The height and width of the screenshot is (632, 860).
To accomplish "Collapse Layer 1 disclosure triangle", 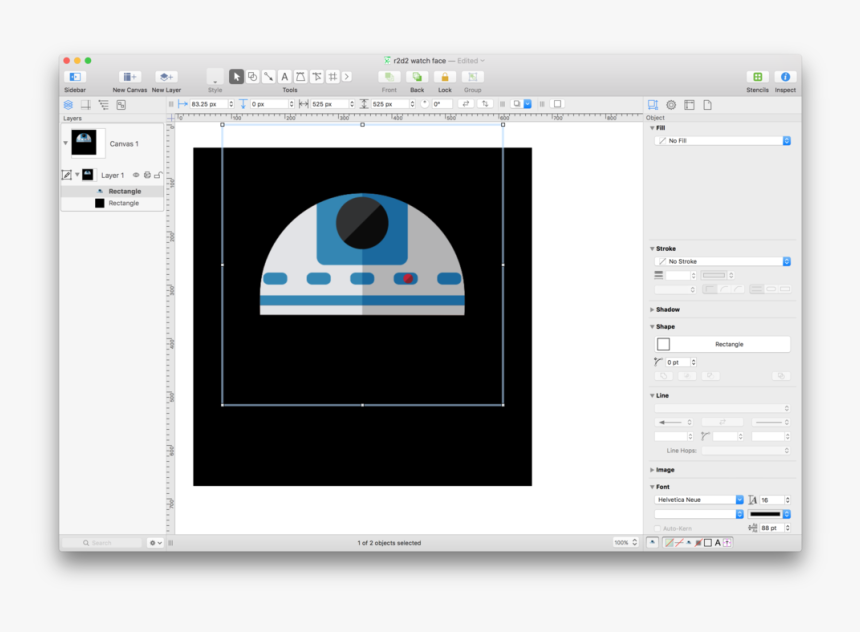I will coord(77,175).
